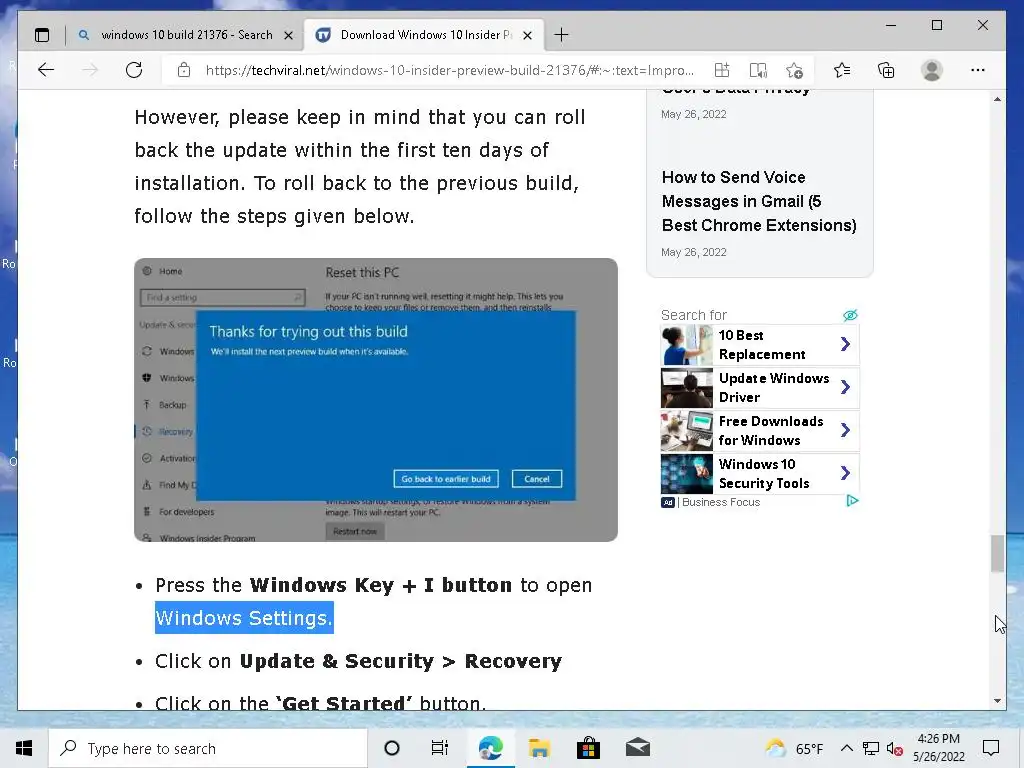The width and height of the screenshot is (1024, 768).
Task: Click the page scrollbar thumb
Action: pos(997,554)
